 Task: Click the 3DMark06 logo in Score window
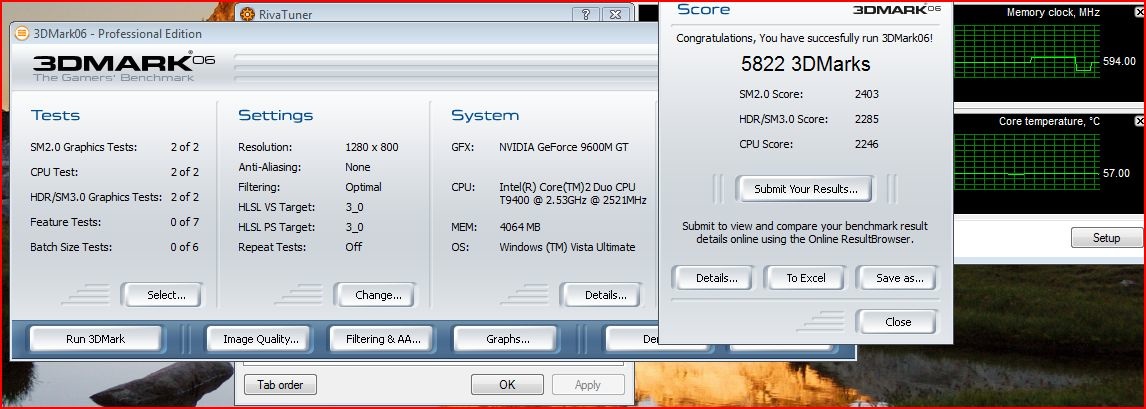pyautogui.click(x=897, y=9)
